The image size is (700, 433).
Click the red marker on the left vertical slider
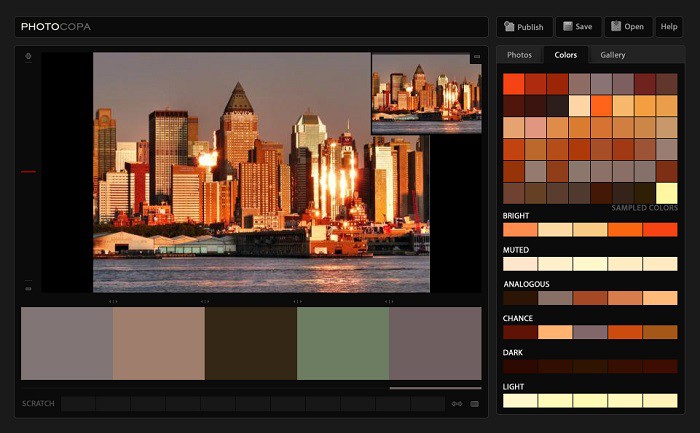point(28,171)
